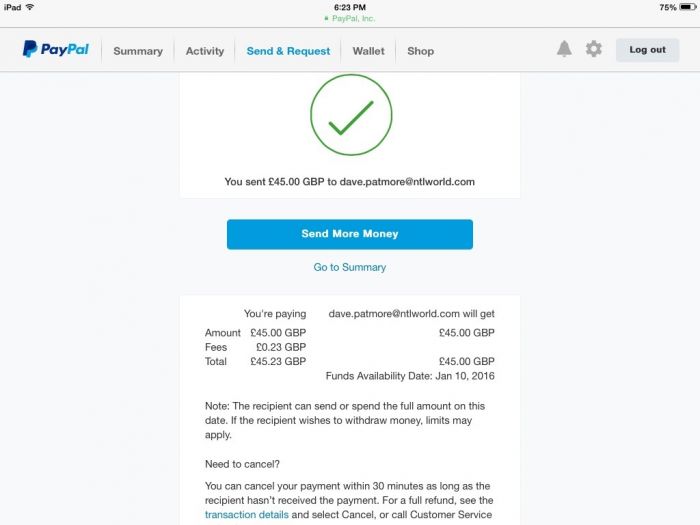Open the notifications bell icon
Image resolution: width=700 pixels, height=525 pixels.
564,49
